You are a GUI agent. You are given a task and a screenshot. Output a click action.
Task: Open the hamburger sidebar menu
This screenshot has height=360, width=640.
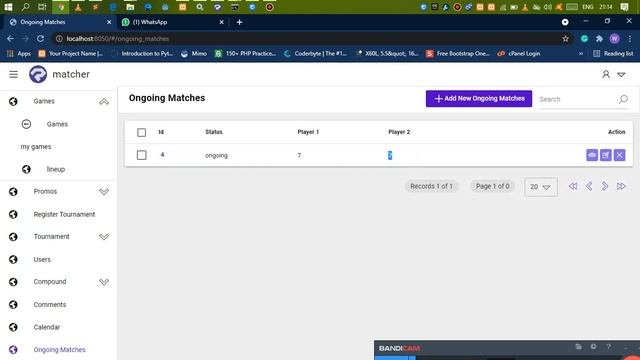tap(13, 74)
